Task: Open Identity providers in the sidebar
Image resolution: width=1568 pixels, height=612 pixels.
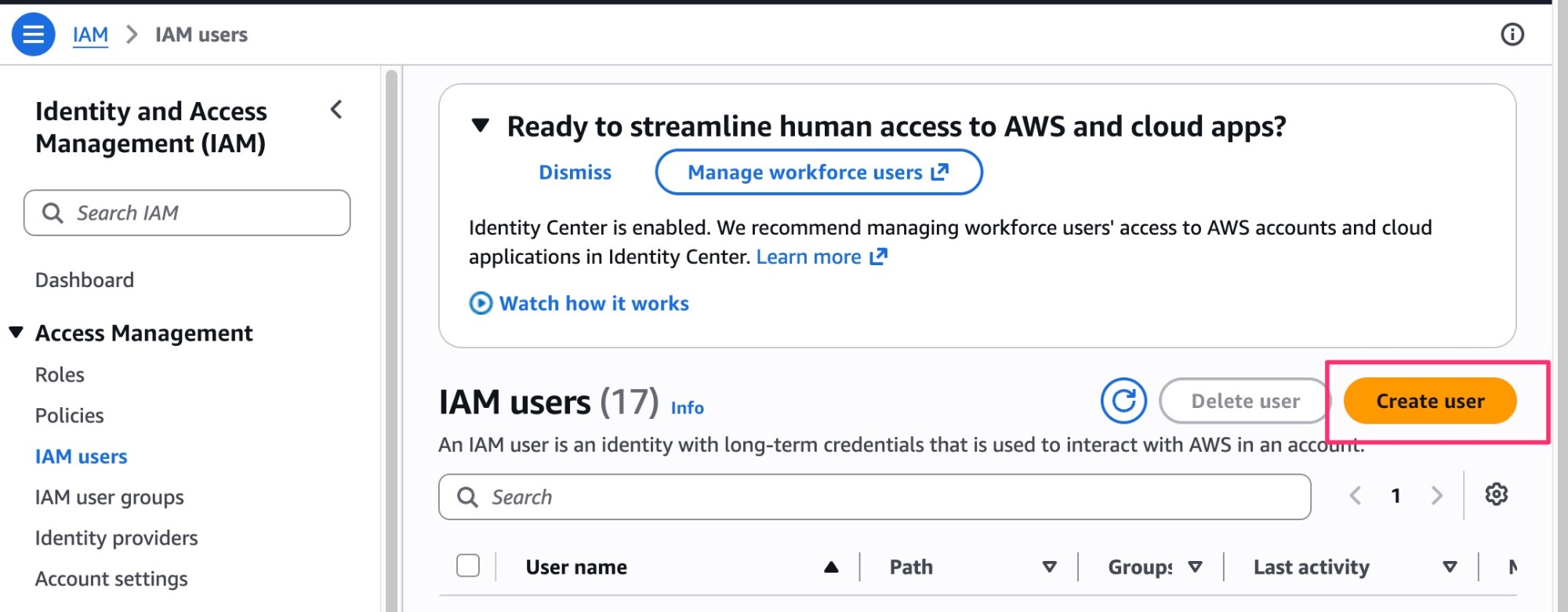Action: coord(117,538)
